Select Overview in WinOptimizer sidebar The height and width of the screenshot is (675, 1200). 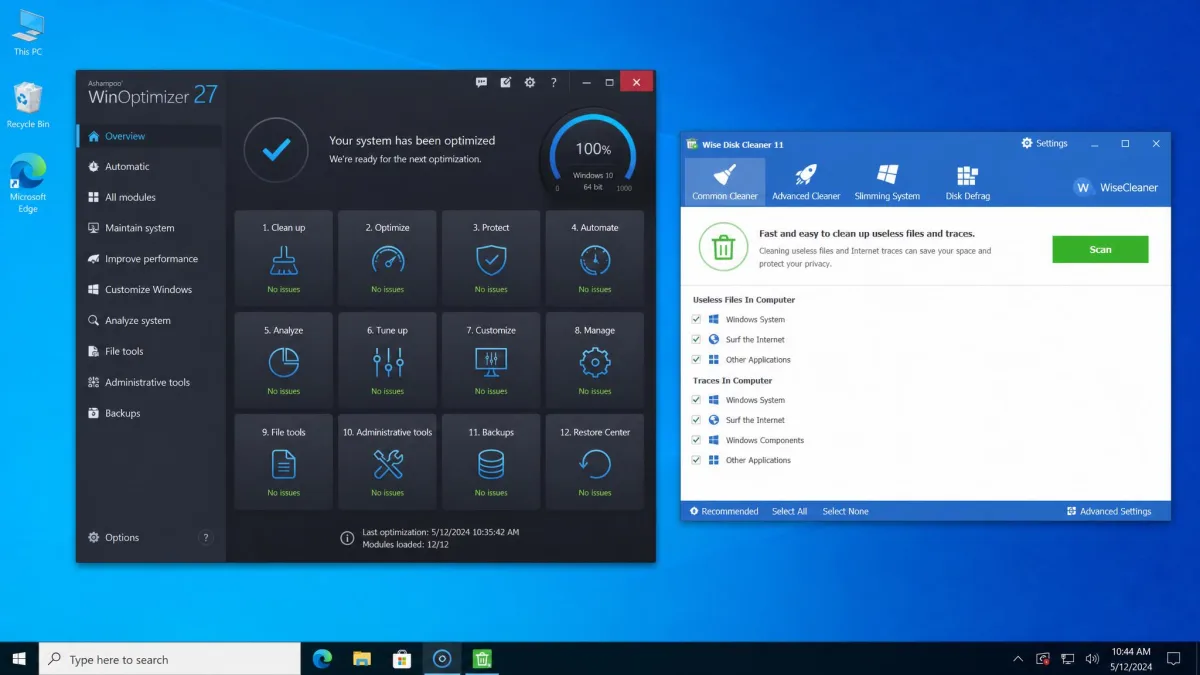150,136
